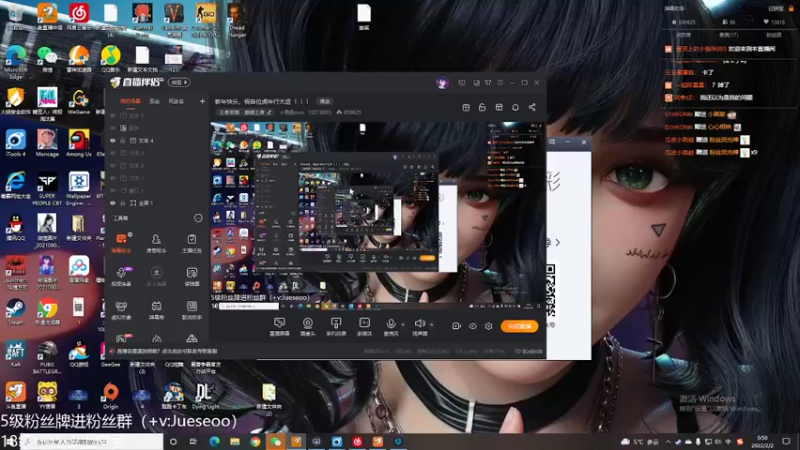
Task: Click the stream preview thumbnail area
Action: point(378,216)
